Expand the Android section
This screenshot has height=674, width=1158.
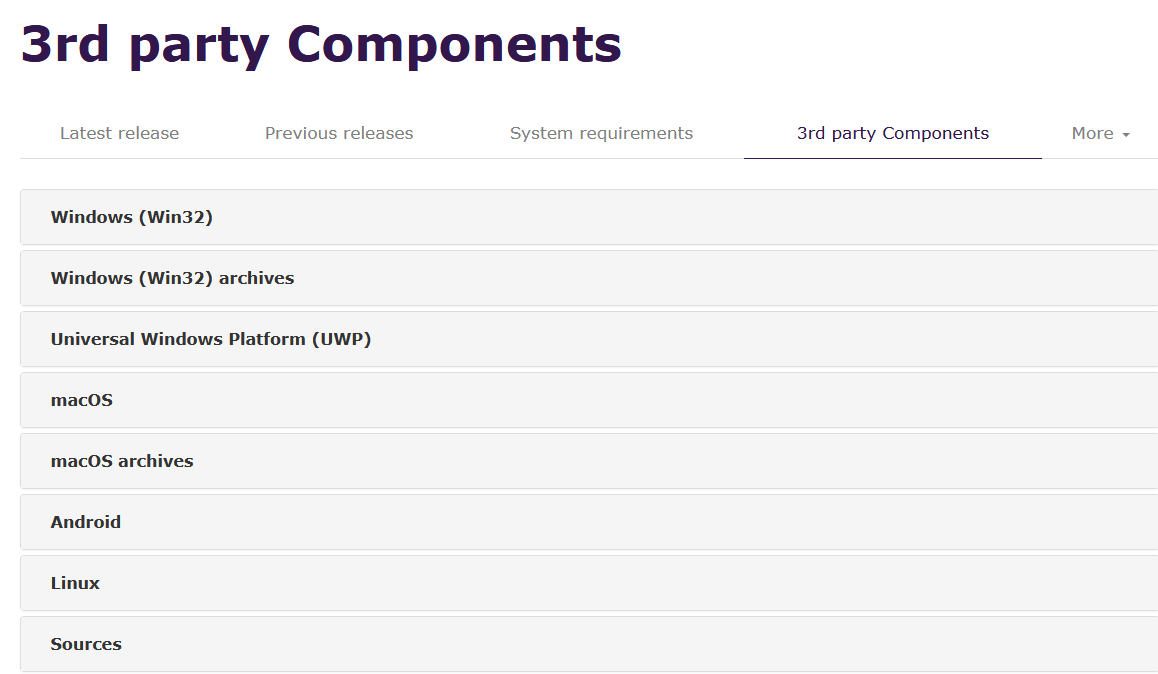(86, 522)
